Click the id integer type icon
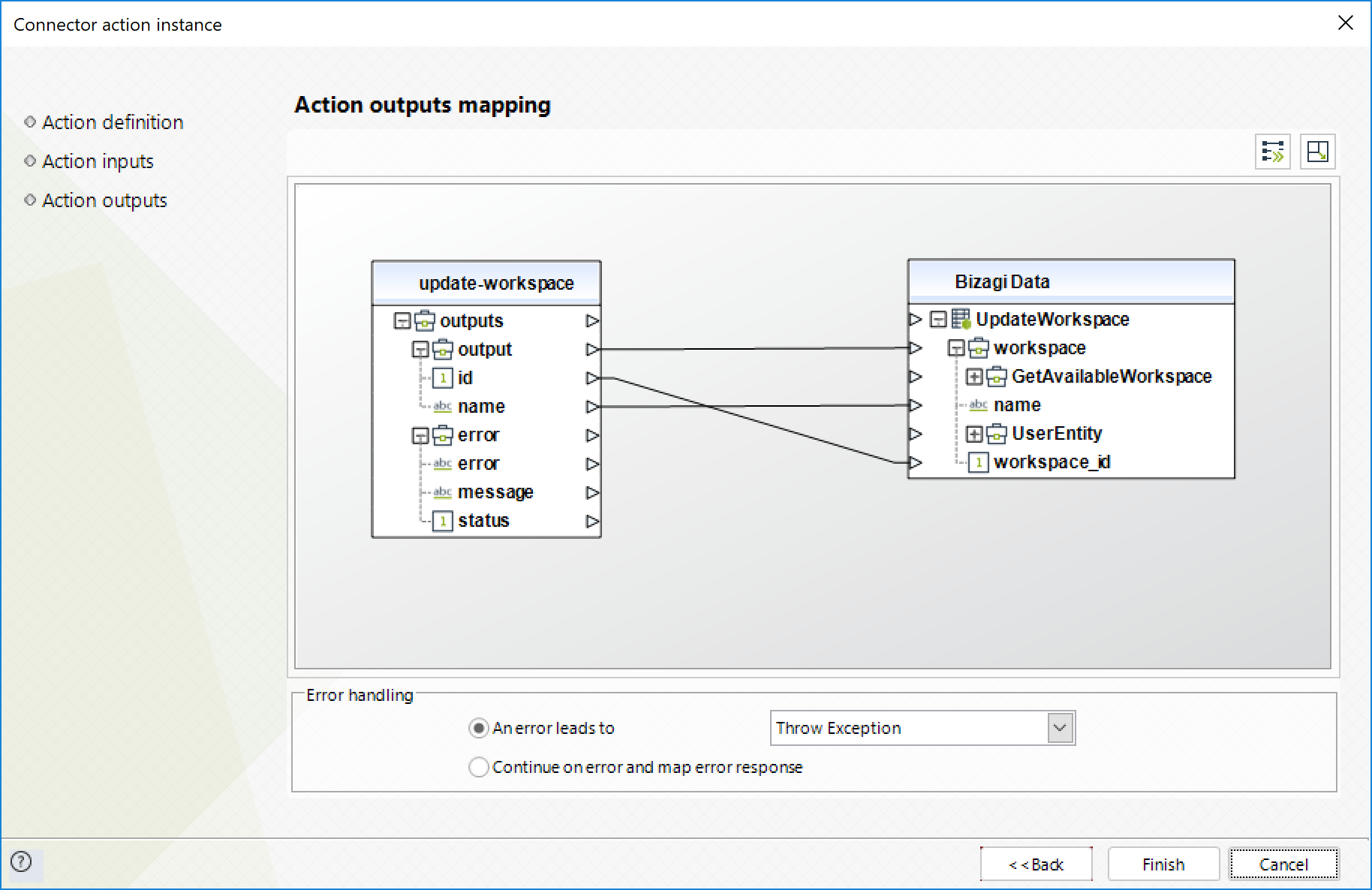This screenshot has height=890, width=1372. (x=443, y=377)
